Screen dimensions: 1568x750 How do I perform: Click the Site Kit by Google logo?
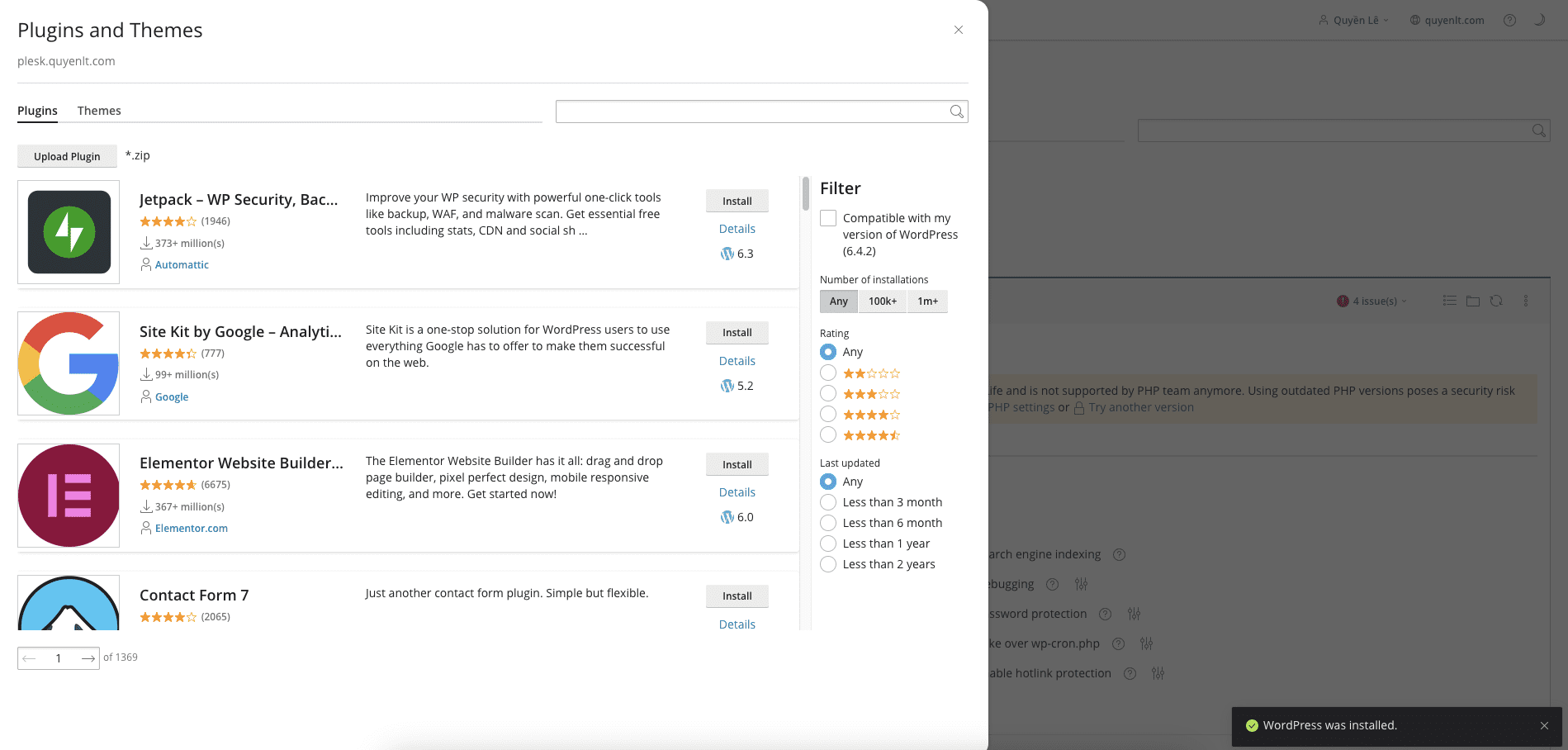pyautogui.click(x=69, y=363)
